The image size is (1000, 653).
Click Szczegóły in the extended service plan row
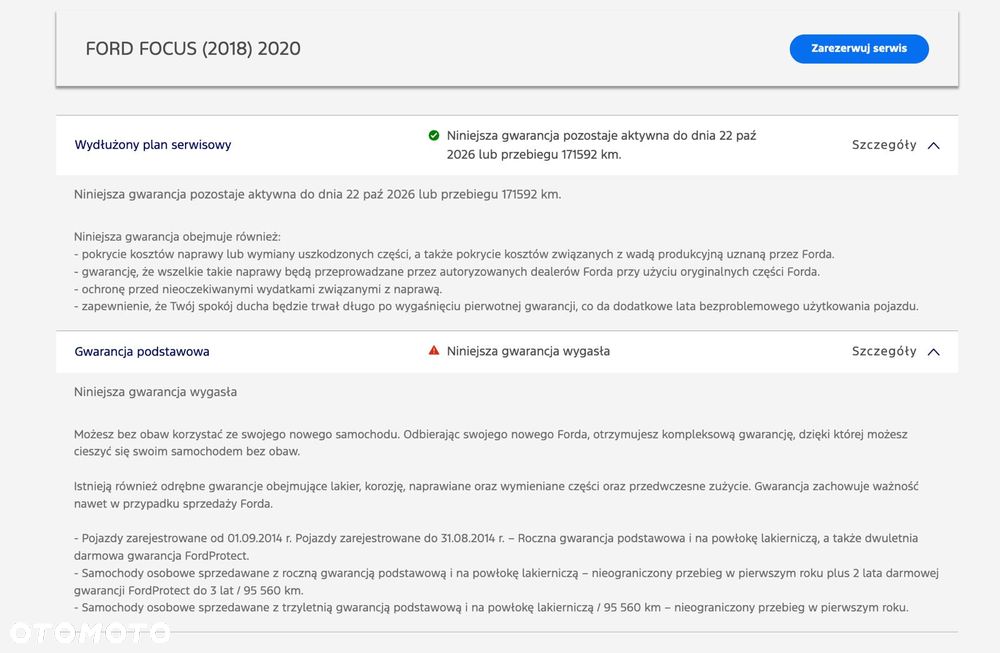click(x=883, y=145)
